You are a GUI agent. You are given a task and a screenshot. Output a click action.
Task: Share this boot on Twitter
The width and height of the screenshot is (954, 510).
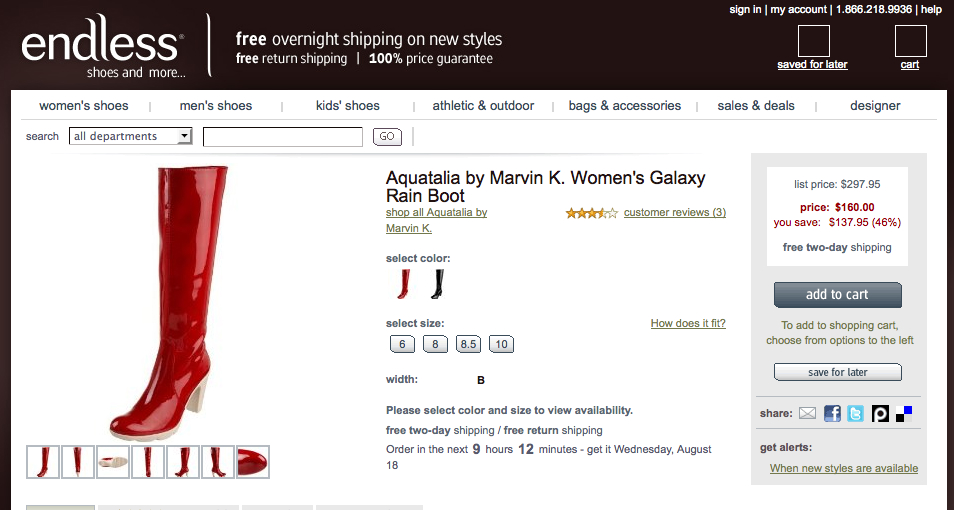click(855, 413)
